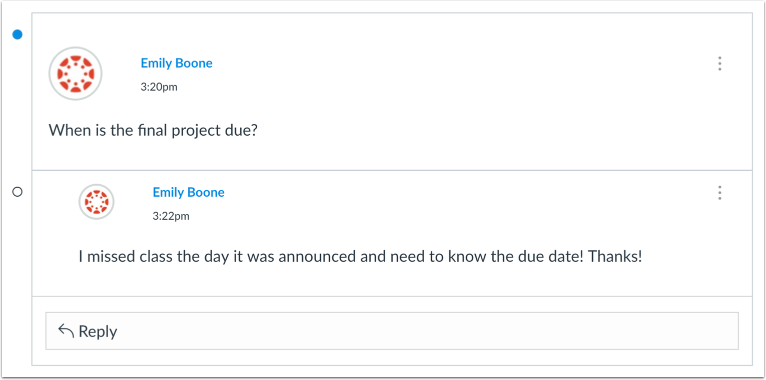
Task: Open Emily Boone's profile from the 3:22pm reply
Action: click(189, 192)
